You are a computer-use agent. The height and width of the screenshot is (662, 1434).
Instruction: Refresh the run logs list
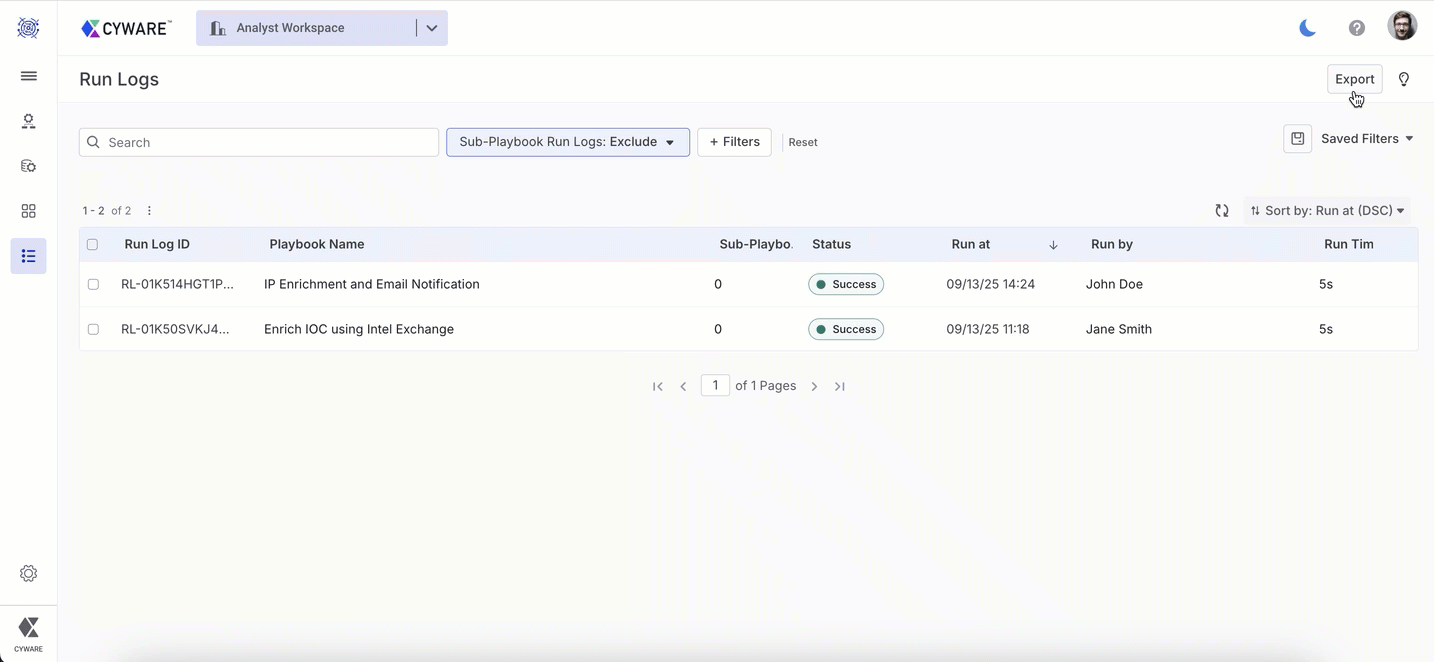(x=1221, y=211)
